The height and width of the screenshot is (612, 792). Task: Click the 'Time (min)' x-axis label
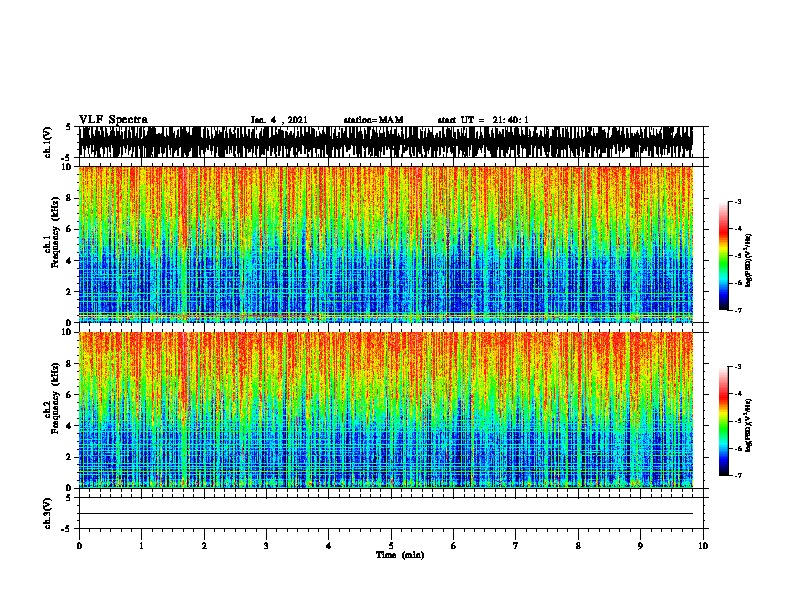pyautogui.click(x=400, y=555)
